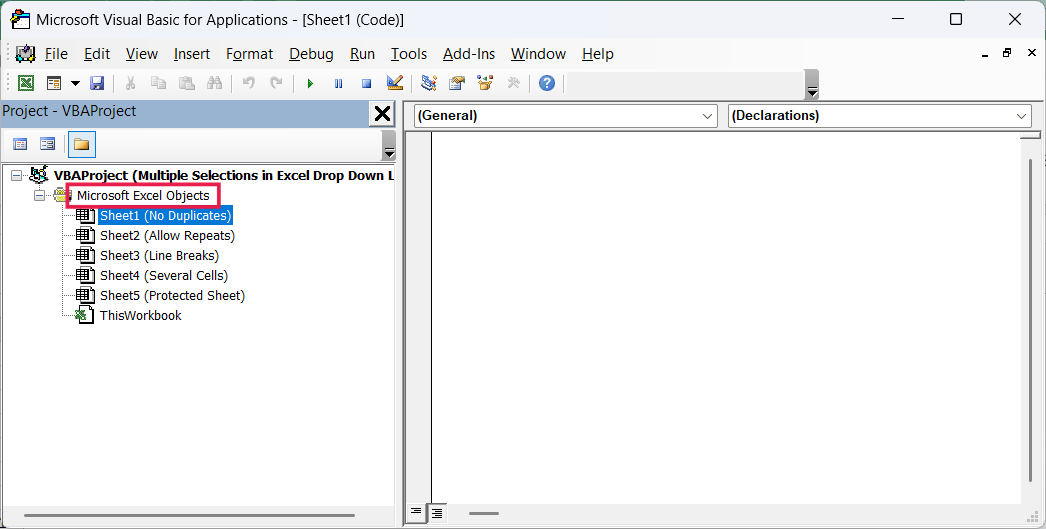Collapse the Microsoft Excel Objects folder

tap(39, 196)
